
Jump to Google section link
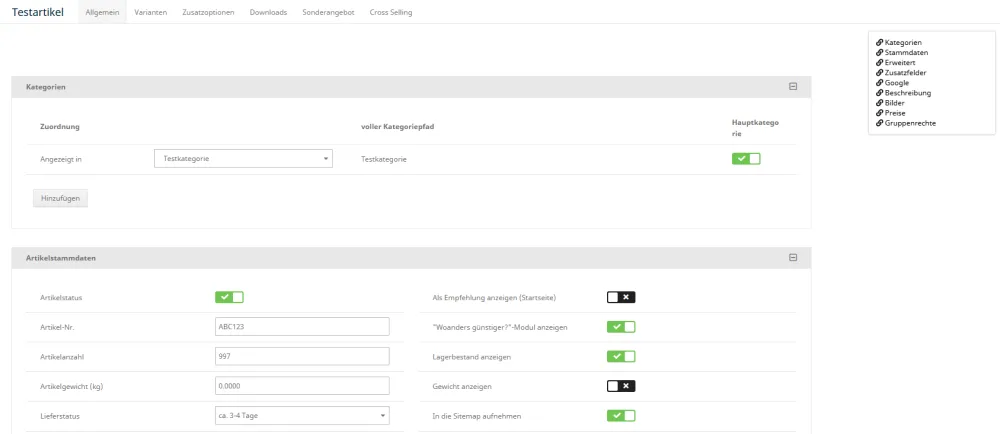(x=897, y=83)
